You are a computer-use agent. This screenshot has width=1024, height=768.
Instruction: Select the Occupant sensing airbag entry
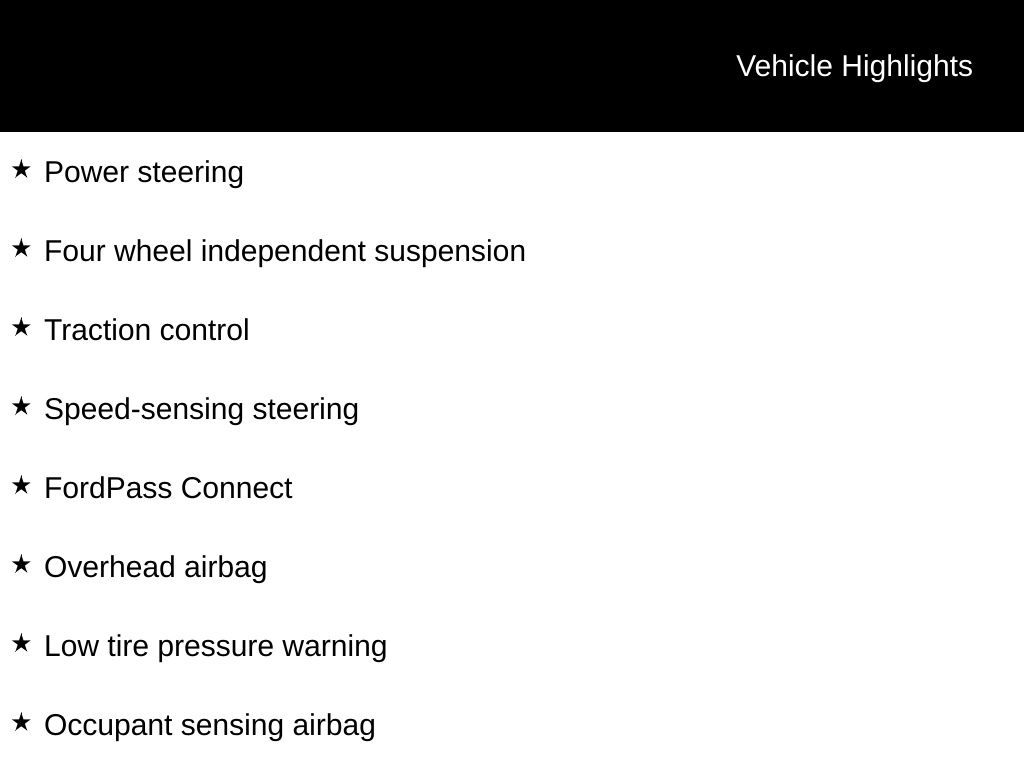click(x=210, y=725)
